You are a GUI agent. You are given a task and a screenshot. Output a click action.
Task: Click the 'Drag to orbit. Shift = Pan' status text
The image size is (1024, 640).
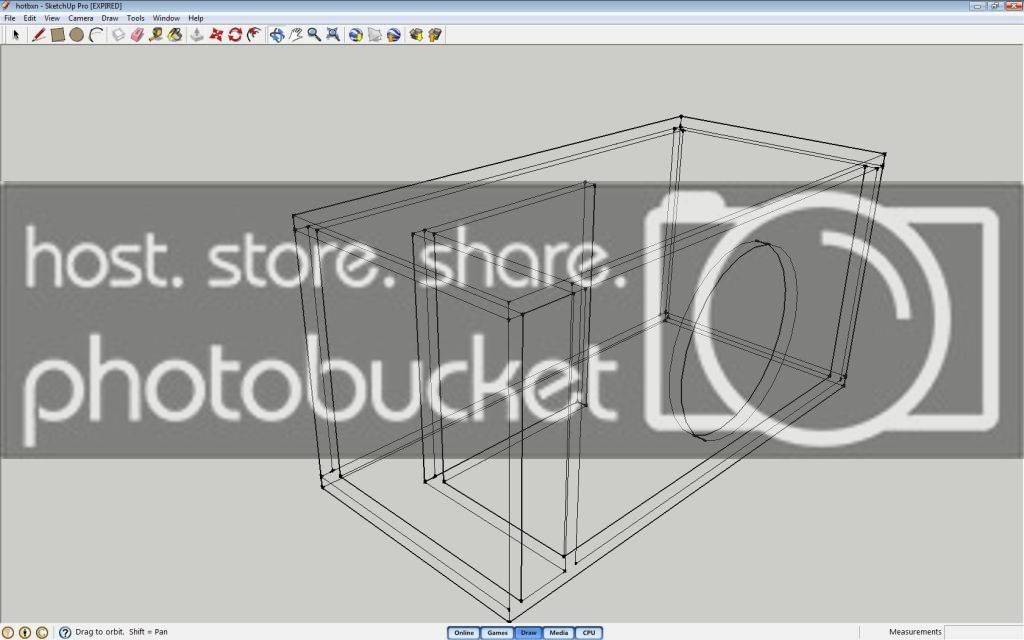tap(121, 632)
